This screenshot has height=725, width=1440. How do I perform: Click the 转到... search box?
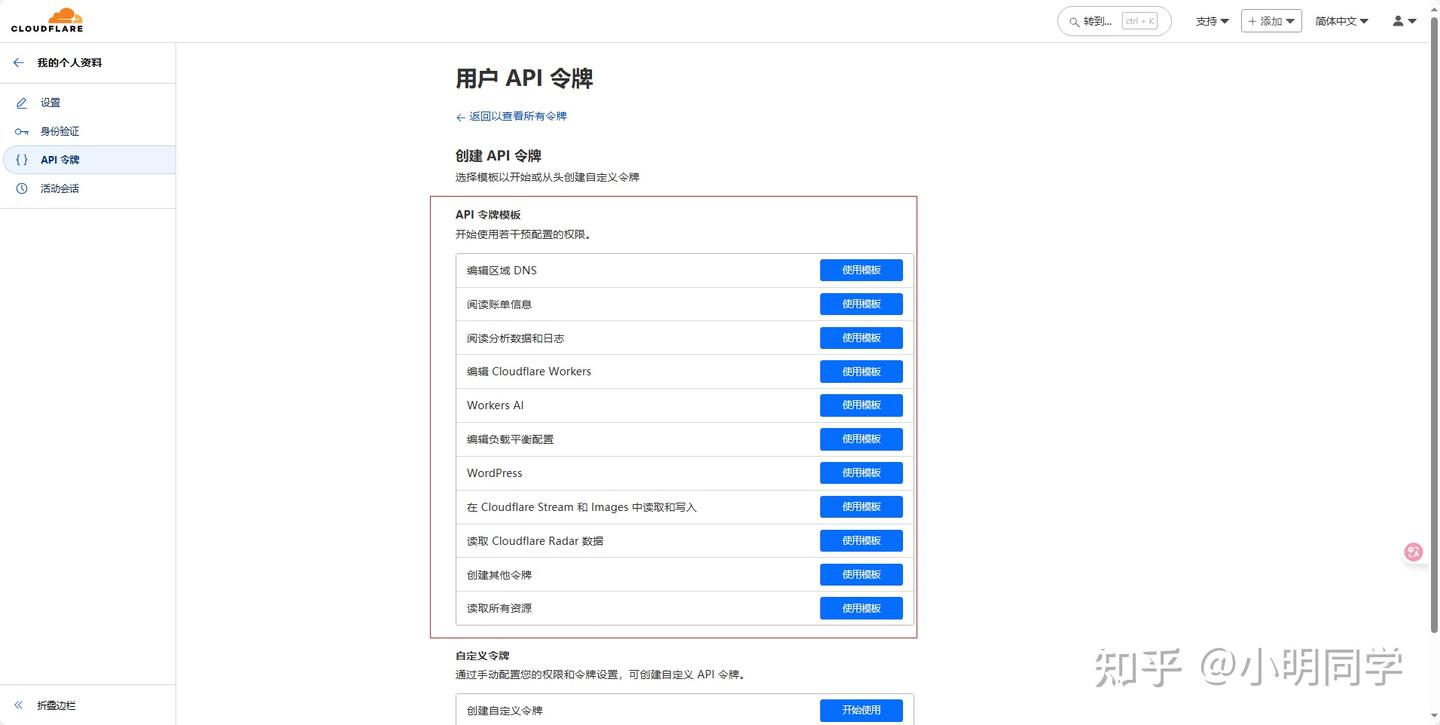point(1114,21)
